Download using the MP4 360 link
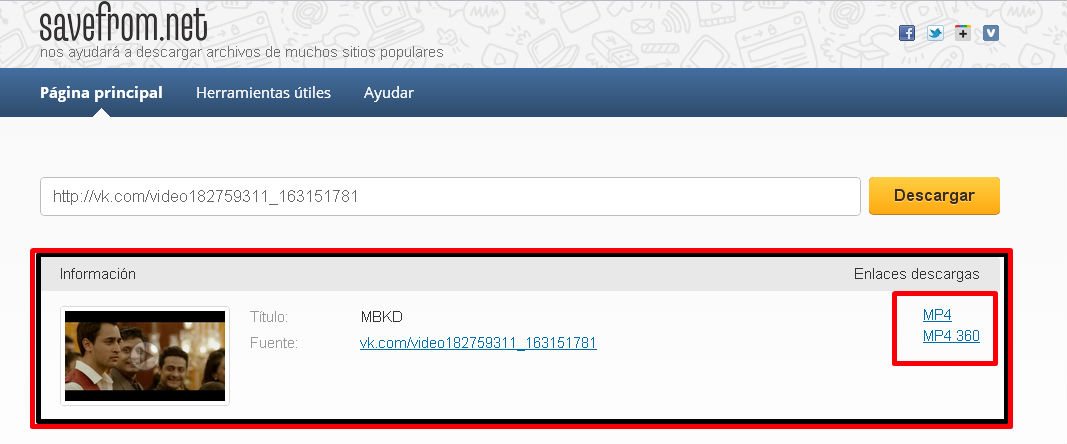The image size is (1067, 444). click(951, 336)
